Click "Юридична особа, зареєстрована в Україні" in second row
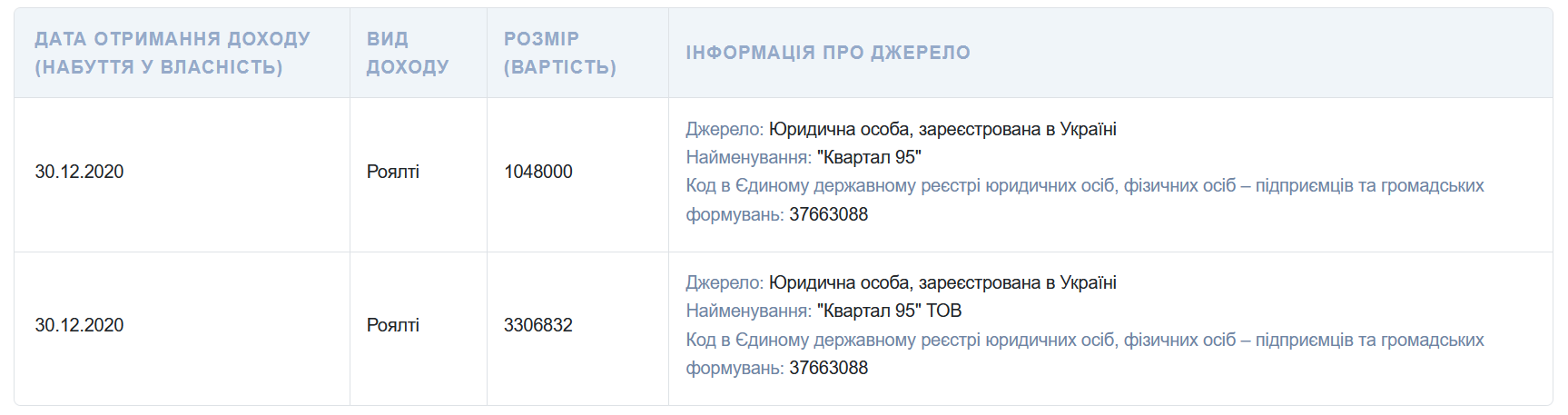 tap(942, 282)
